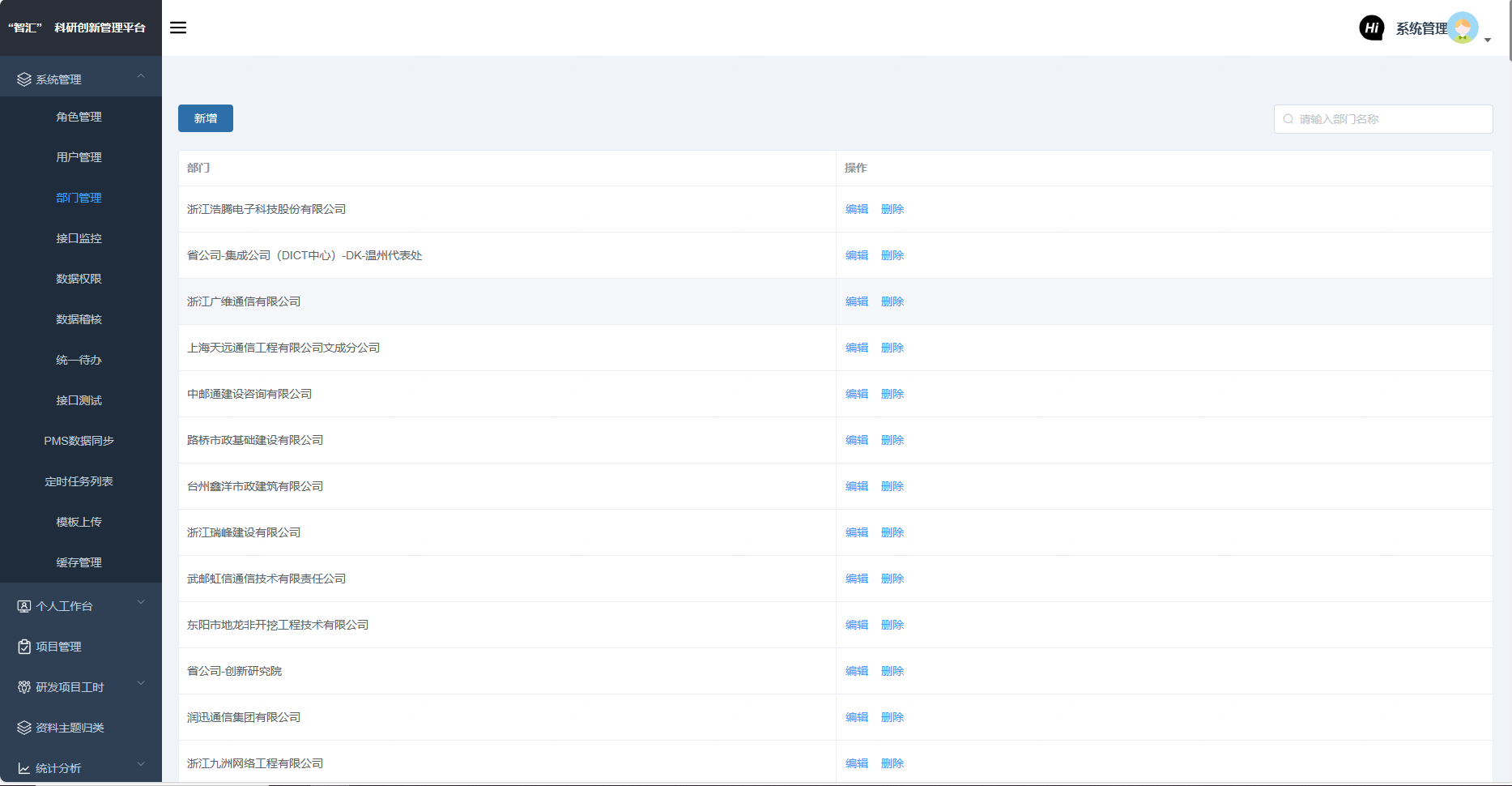Click the 统计分析 chart icon
Viewport: 1512px width, 786px height.
tap(24, 768)
